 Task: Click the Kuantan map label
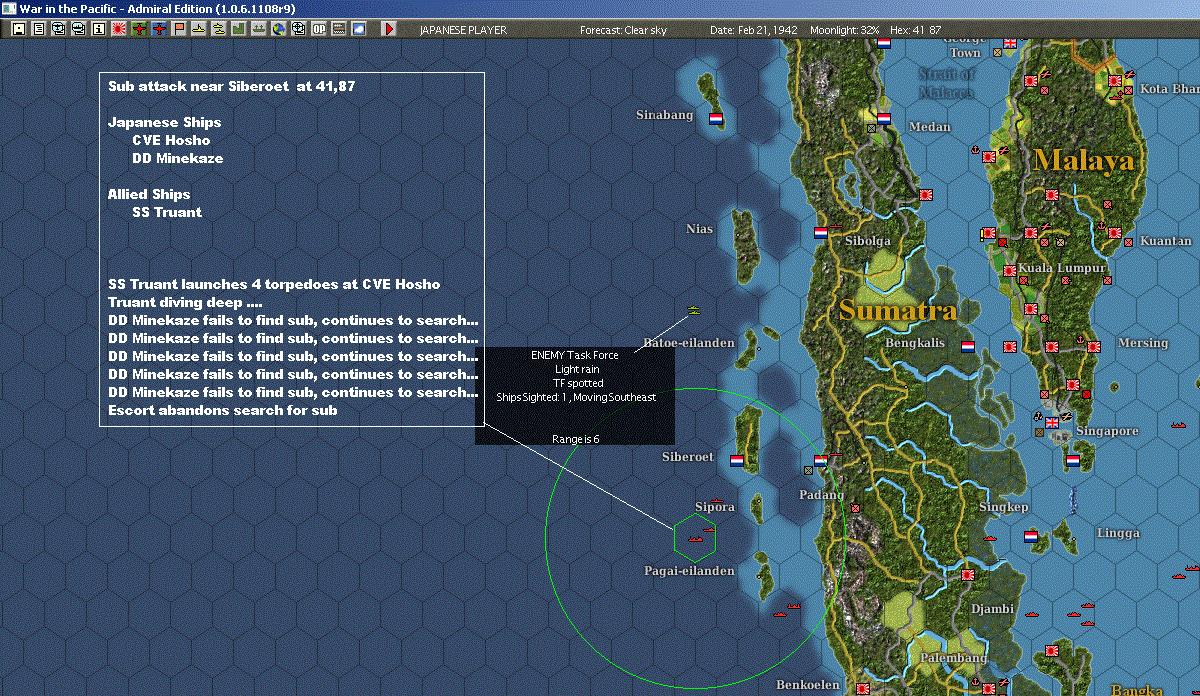pos(1165,241)
